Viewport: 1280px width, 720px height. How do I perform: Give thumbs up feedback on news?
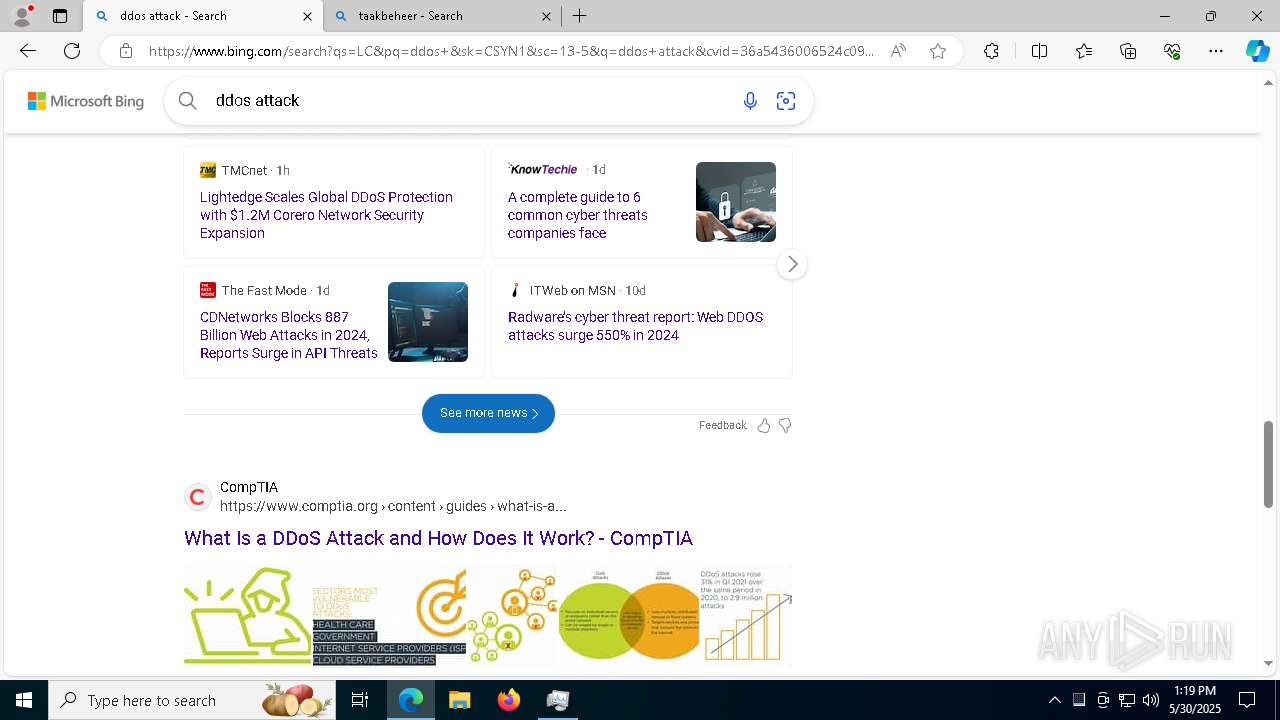[x=764, y=425]
